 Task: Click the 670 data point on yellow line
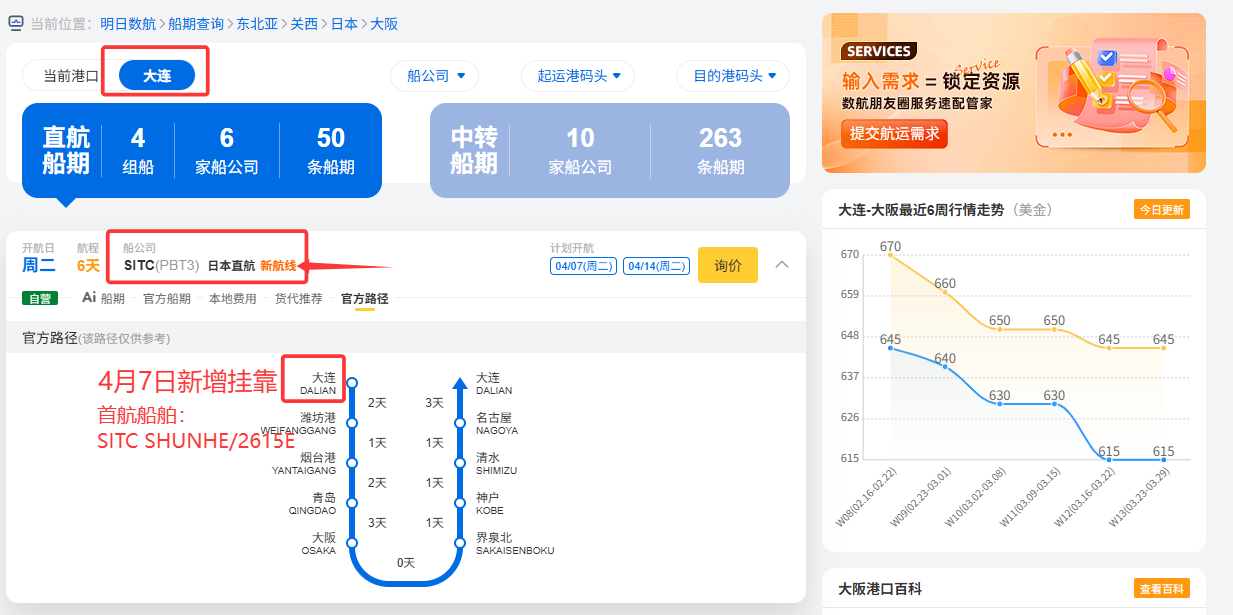(x=890, y=255)
